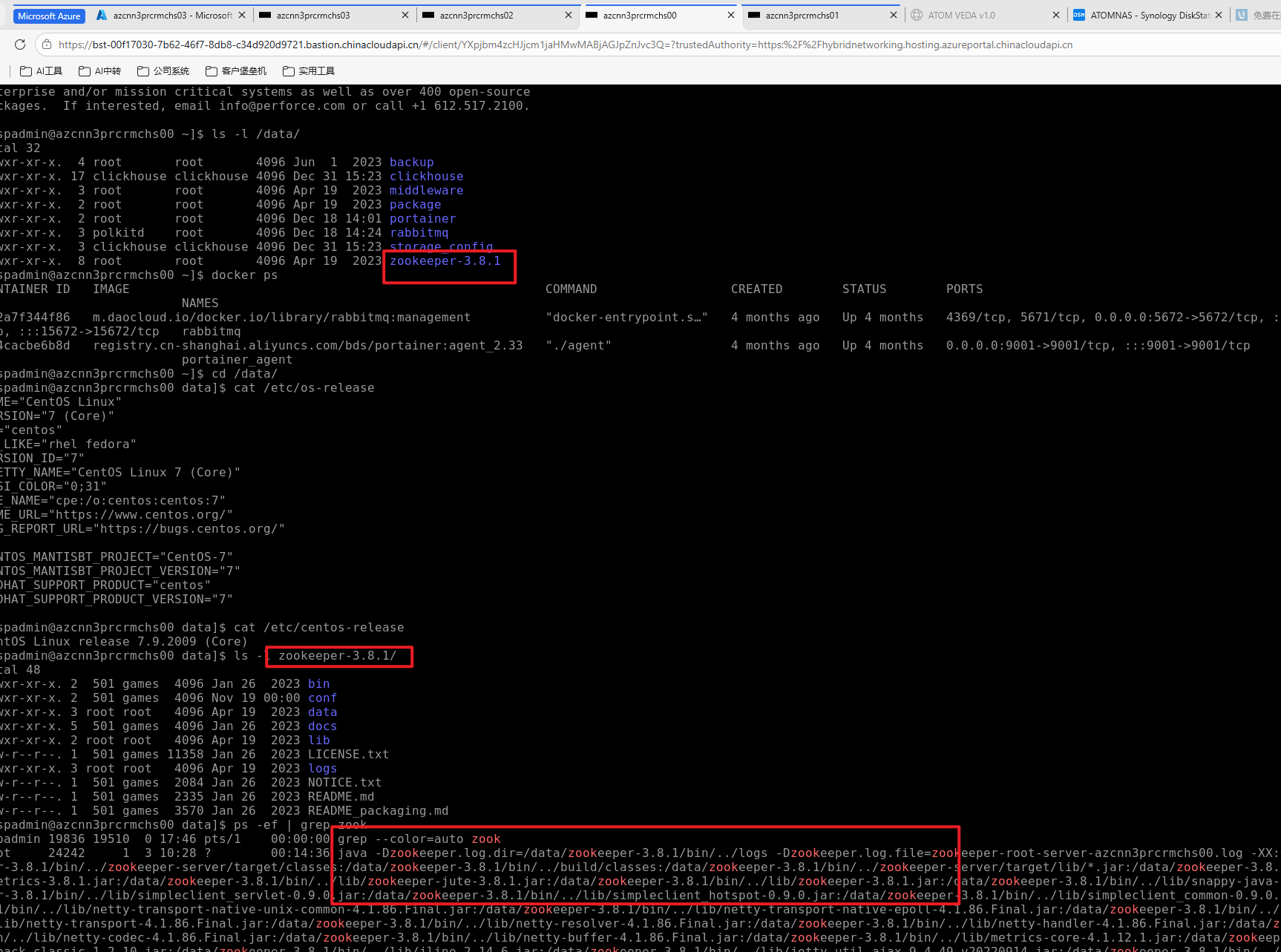This screenshot has width=1281, height=952.
Task: Close the azcnn3prcrmchs01 tab
Action: click(x=894, y=15)
